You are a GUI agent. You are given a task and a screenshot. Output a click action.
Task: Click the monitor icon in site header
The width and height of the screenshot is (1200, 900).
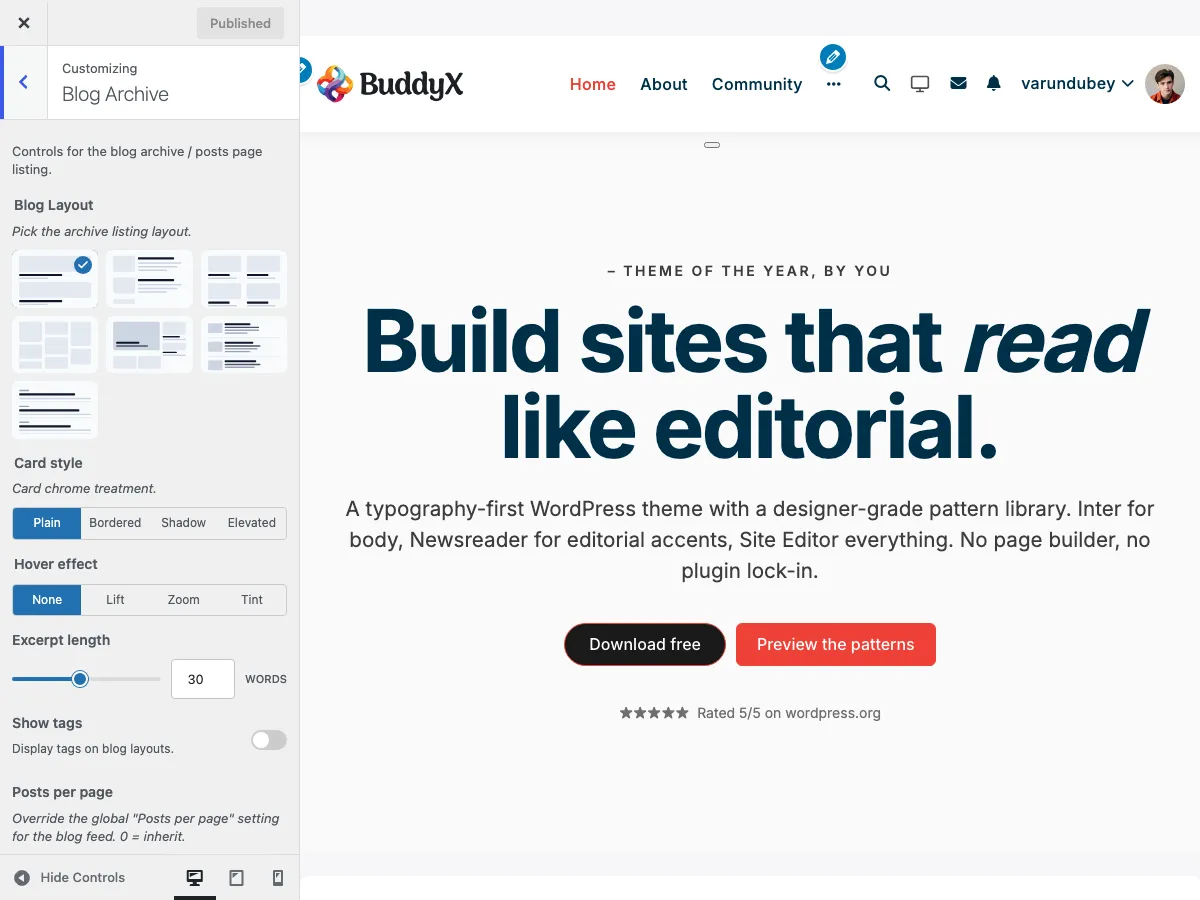[x=920, y=83]
